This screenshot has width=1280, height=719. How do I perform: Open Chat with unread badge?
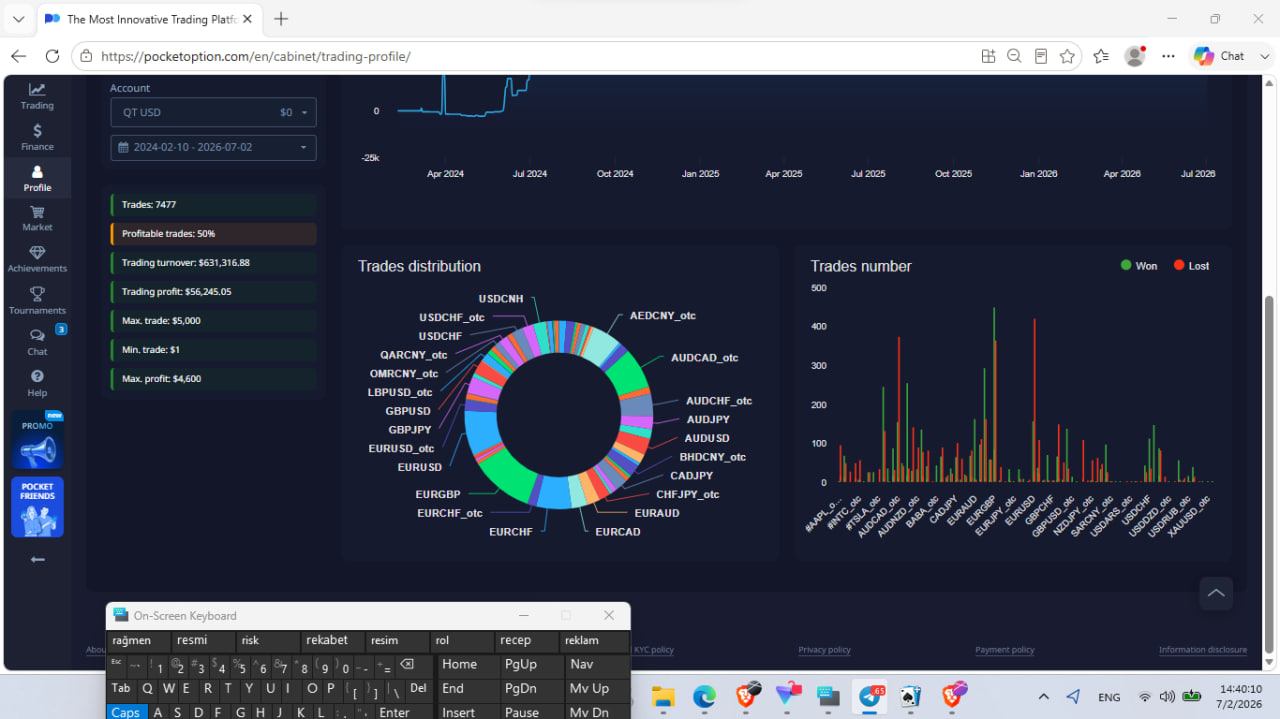37,341
